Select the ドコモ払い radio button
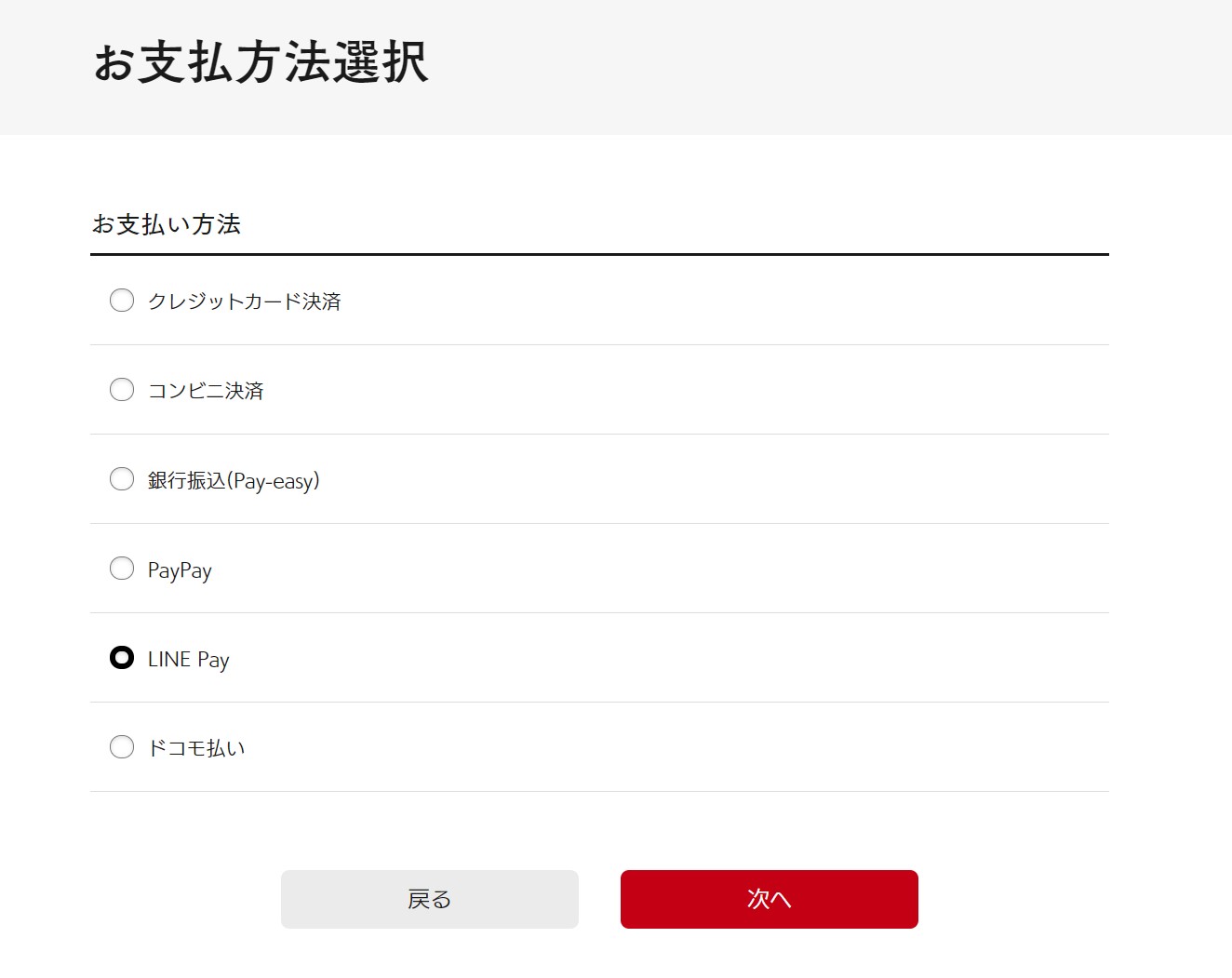Image resolution: width=1232 pixels, height=978 pixels. 122,747
